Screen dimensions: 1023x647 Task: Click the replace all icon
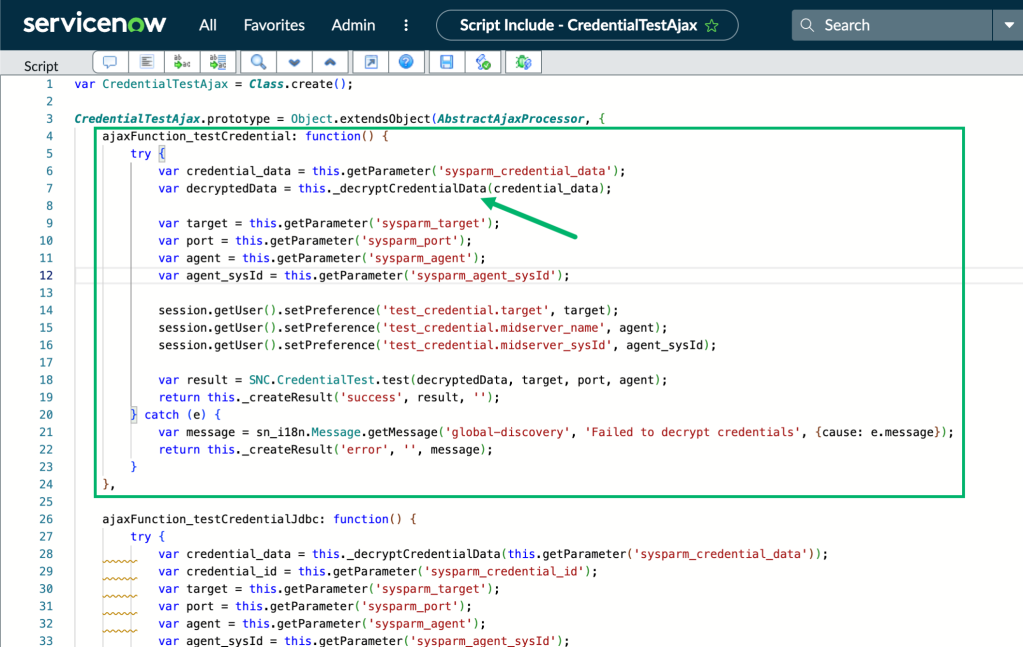tap(218, 62)
